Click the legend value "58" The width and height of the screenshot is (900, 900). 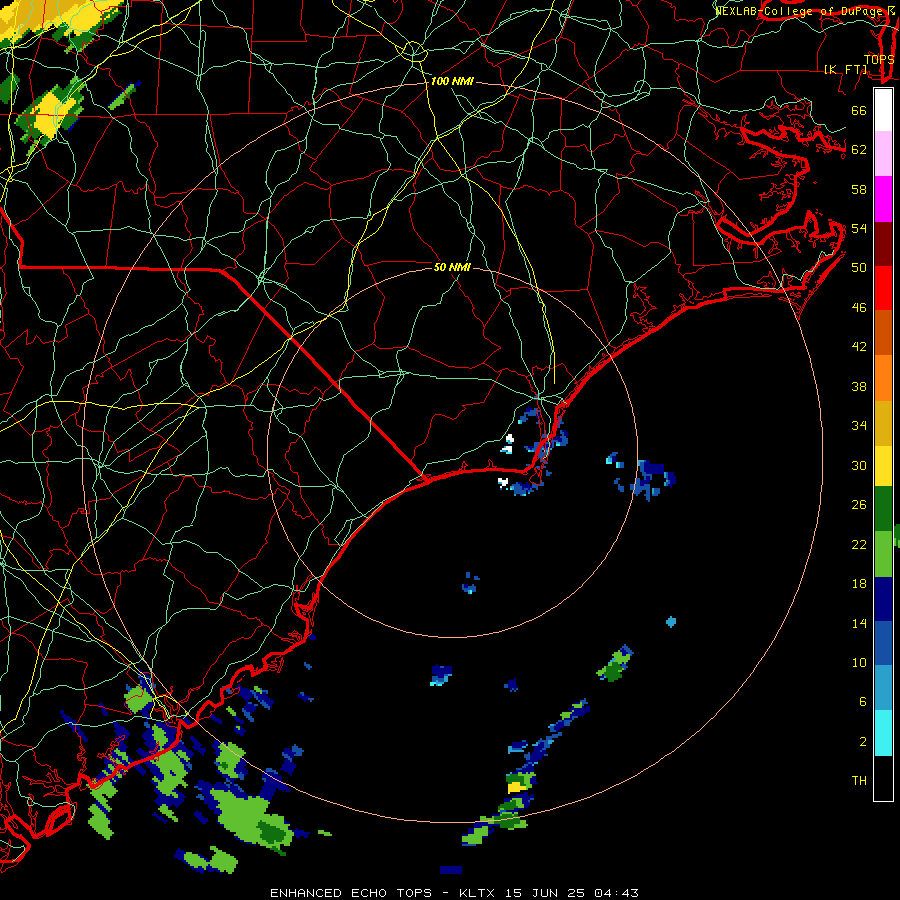click(x=859, y=189)
